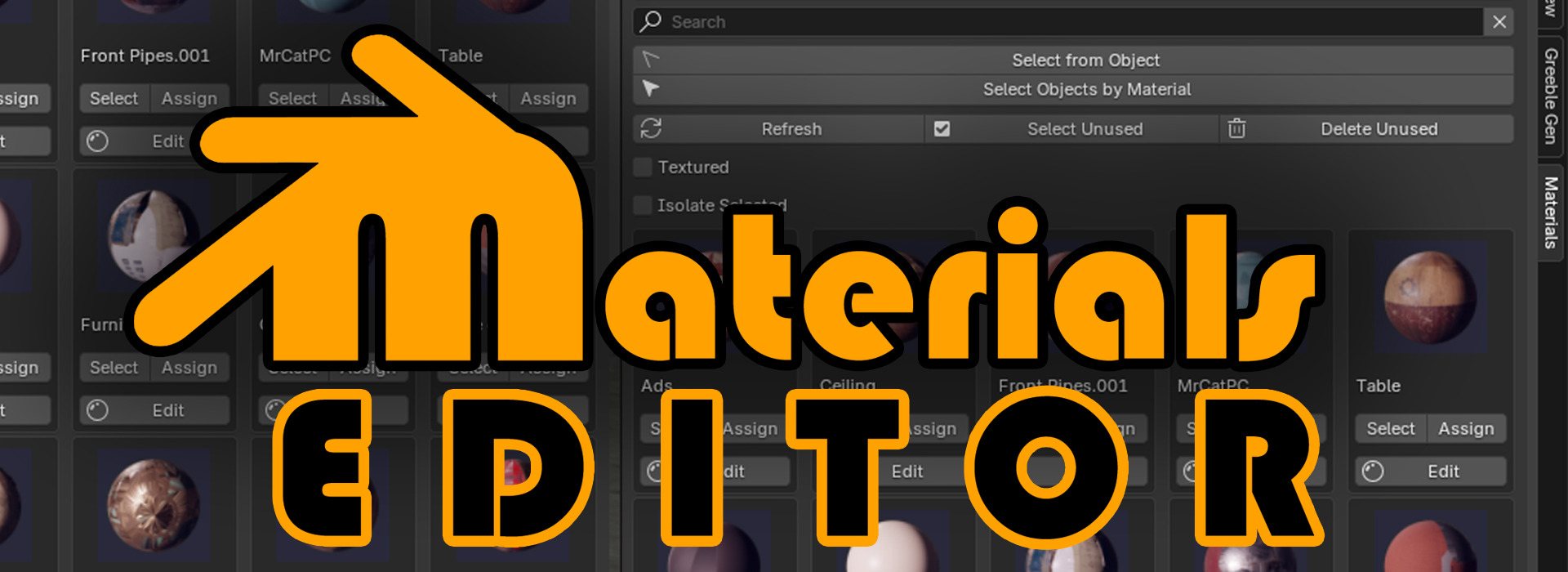Viewport: 1568px width, 572px height.
Task: Tick the Isolate Selected checkbox
Action: click(644, 205)
